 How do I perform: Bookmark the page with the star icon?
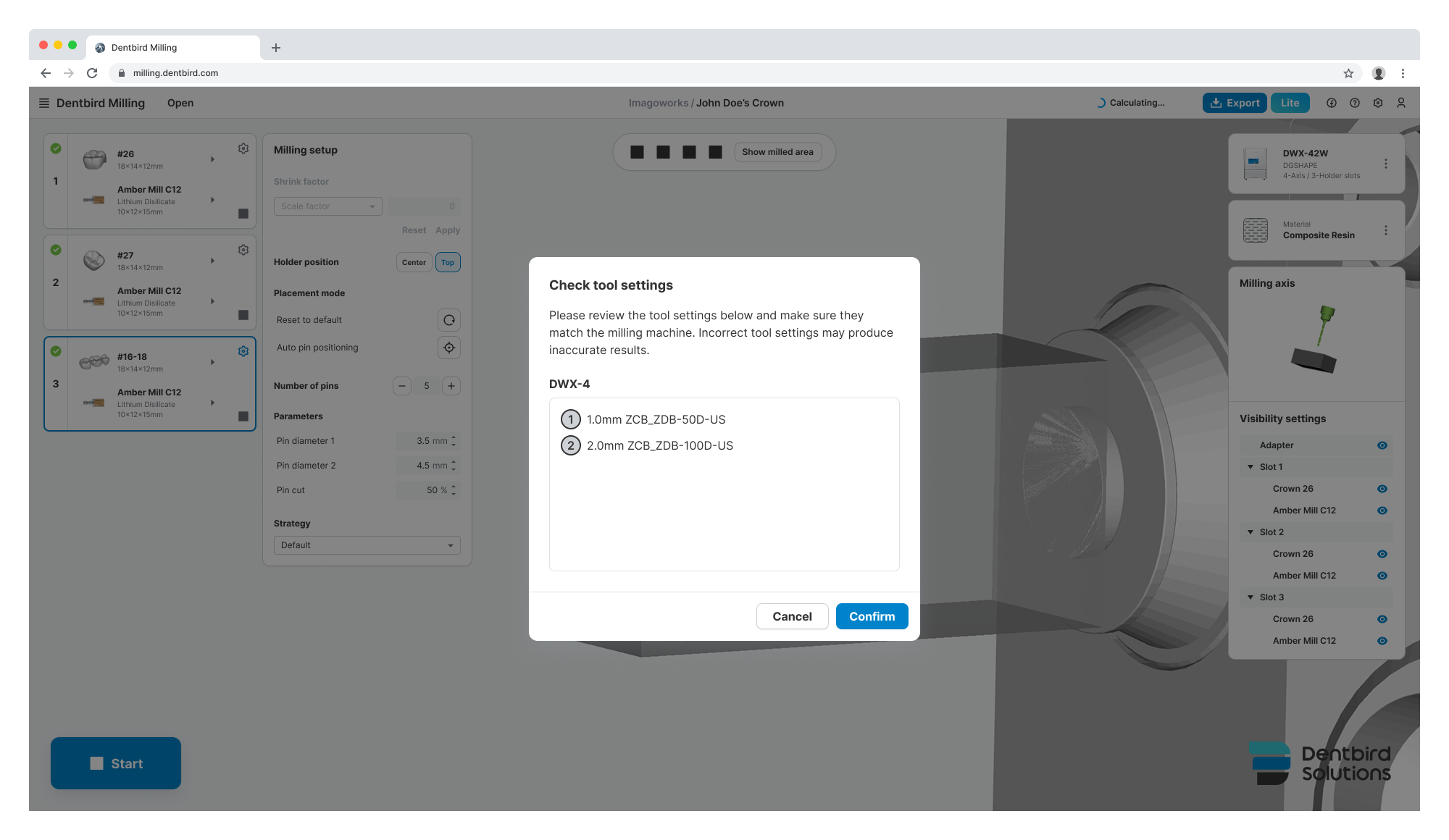click(1348, 73)
